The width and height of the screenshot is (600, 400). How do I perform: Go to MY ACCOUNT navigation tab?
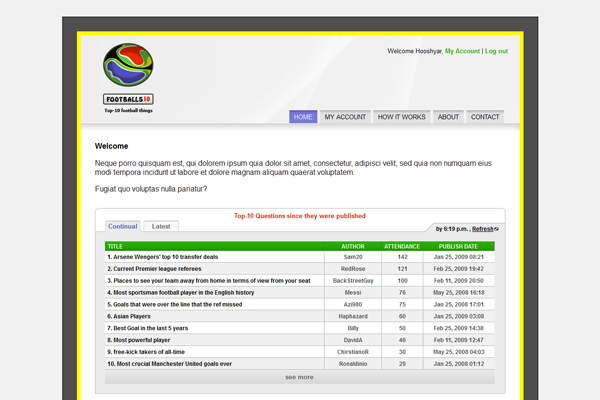point(345,117)
